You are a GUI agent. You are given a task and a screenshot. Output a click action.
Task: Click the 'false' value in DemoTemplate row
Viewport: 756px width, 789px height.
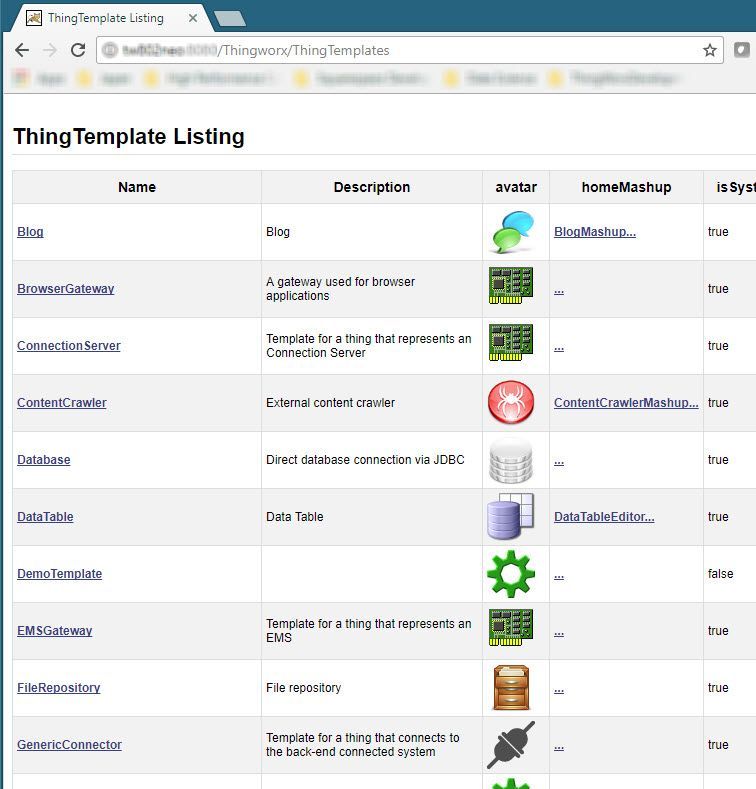click(720, 574)
